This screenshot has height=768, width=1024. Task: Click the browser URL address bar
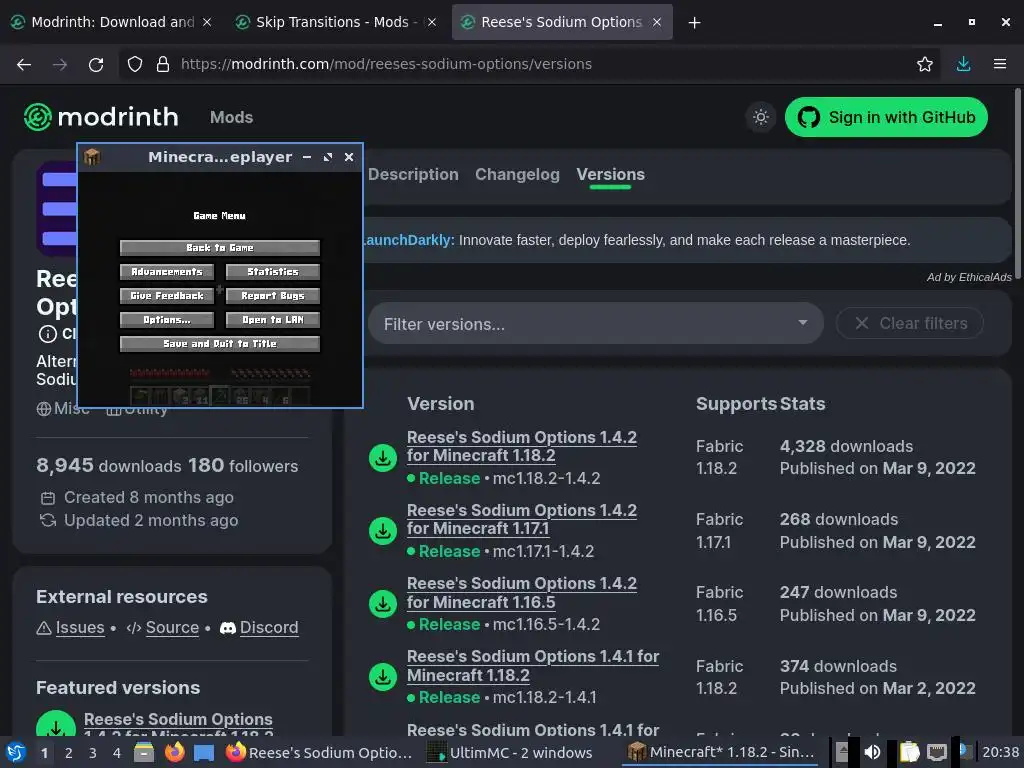[x=529, y=64]
